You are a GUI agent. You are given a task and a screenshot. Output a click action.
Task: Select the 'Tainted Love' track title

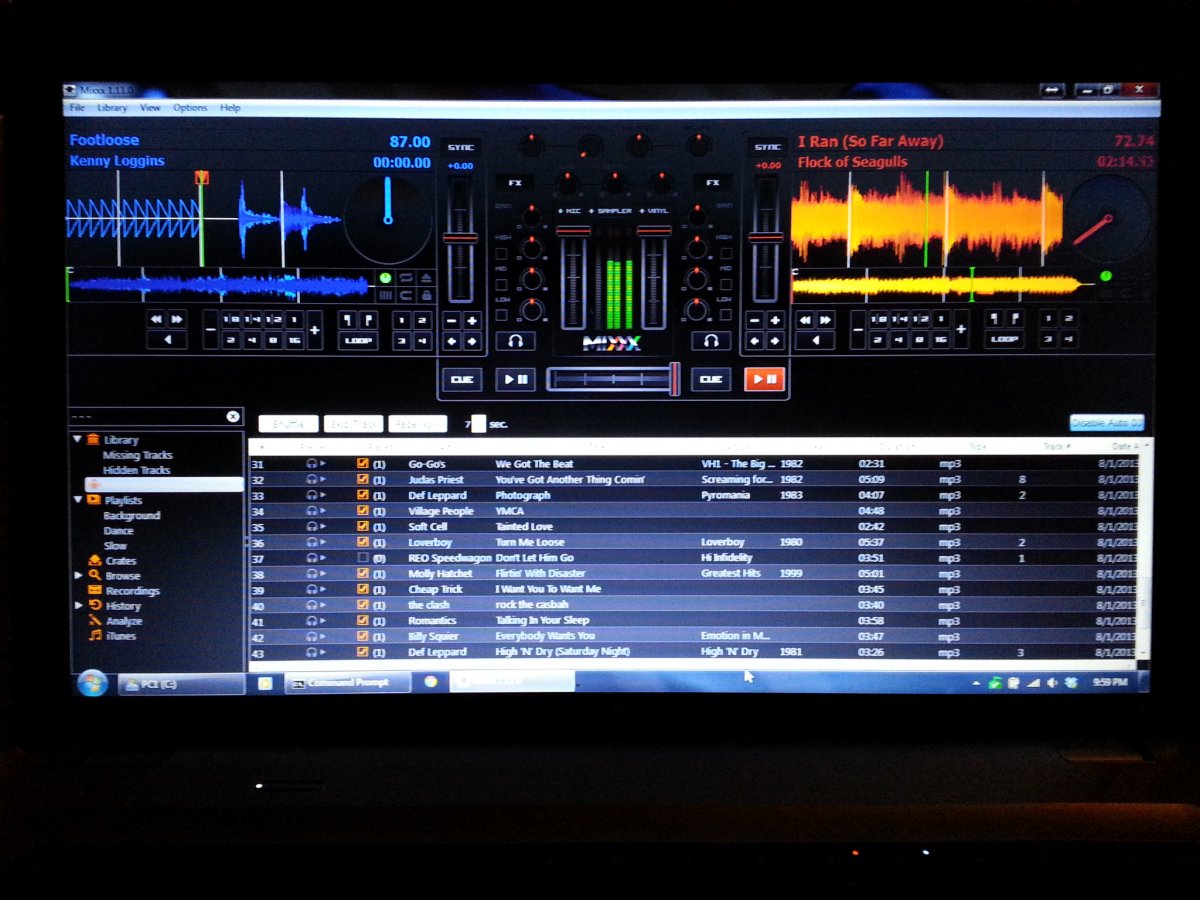[x=524, y=527]
